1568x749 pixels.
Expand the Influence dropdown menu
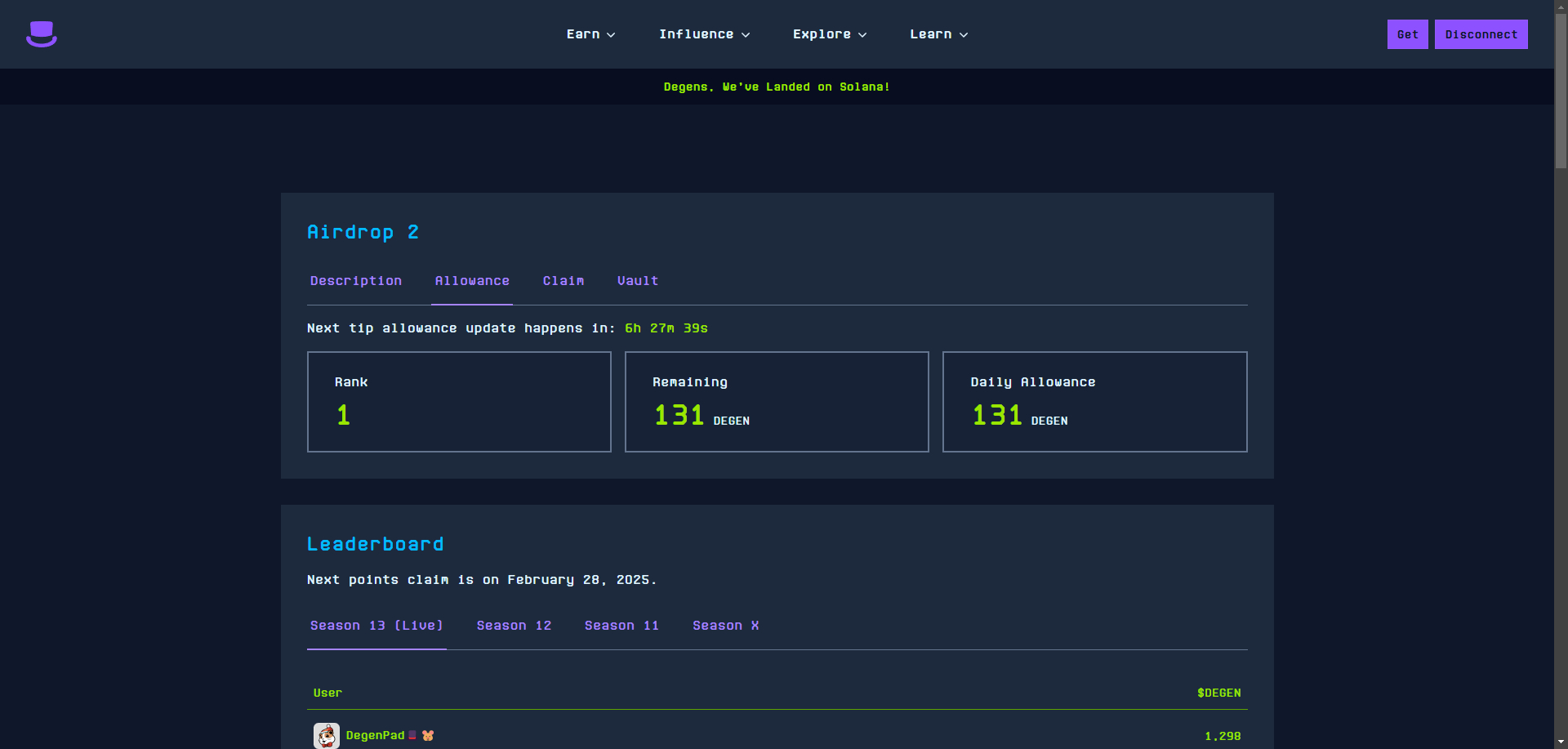(704, 34)
